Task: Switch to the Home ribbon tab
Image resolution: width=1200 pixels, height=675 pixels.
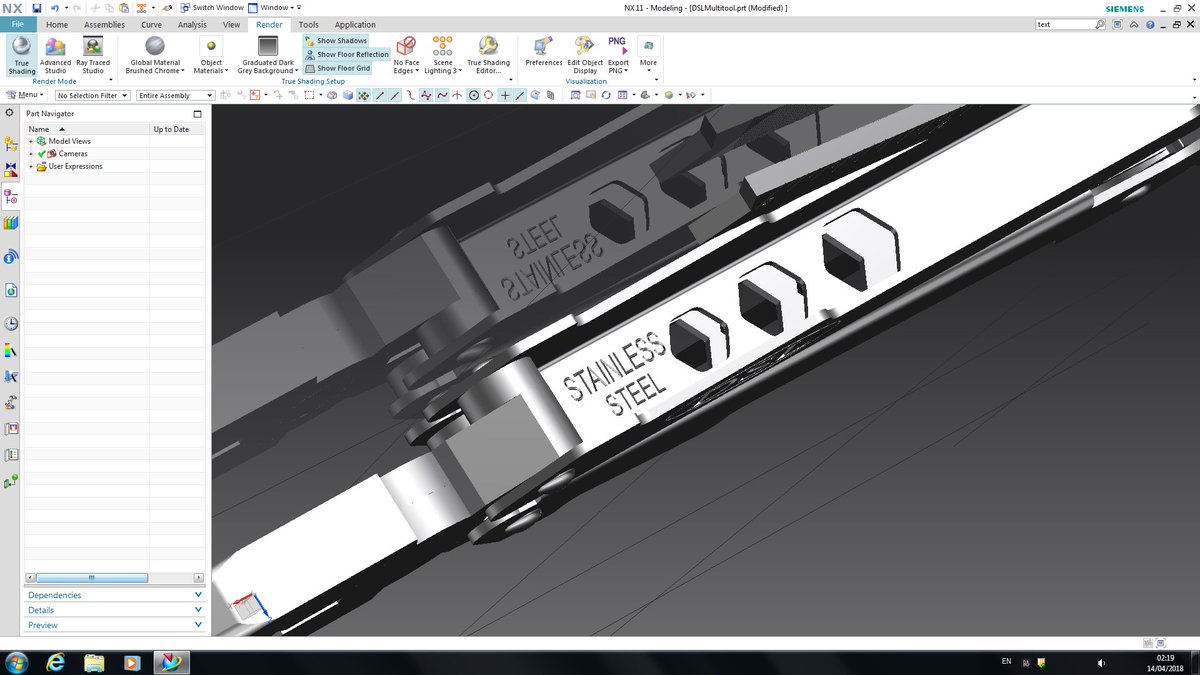Action: click(x=57, y=24)
